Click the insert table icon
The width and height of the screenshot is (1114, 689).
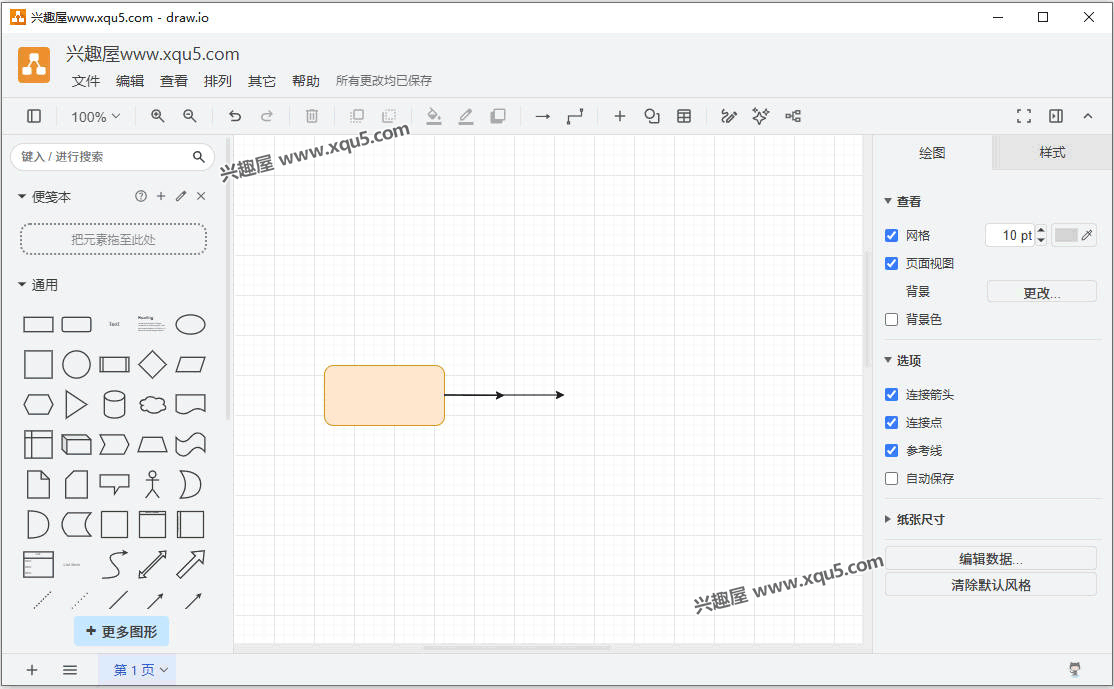point(684,116)
